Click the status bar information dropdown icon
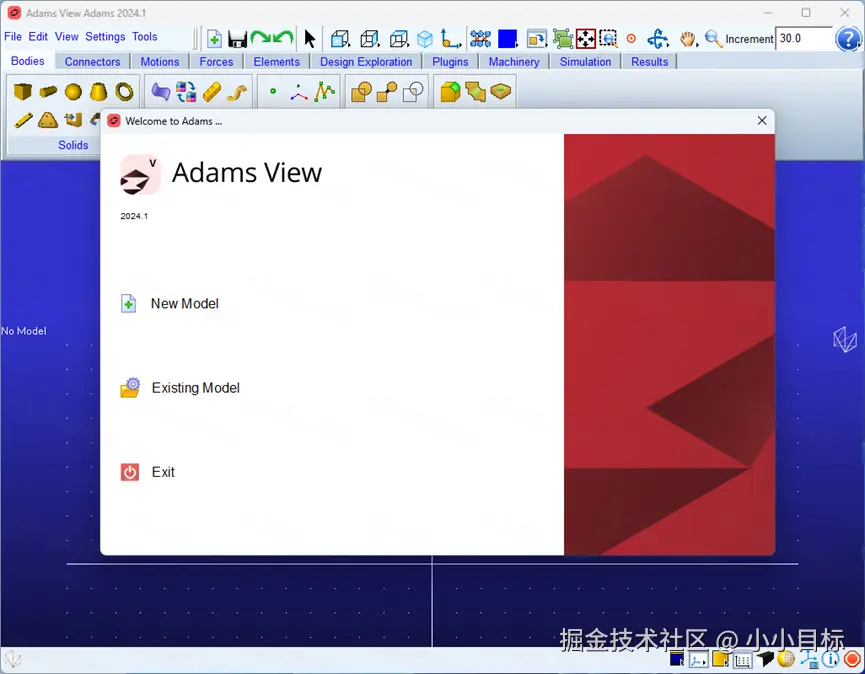The height and width of the screenshot is (674, 865). pyautogui.click(x=830, y=659)
